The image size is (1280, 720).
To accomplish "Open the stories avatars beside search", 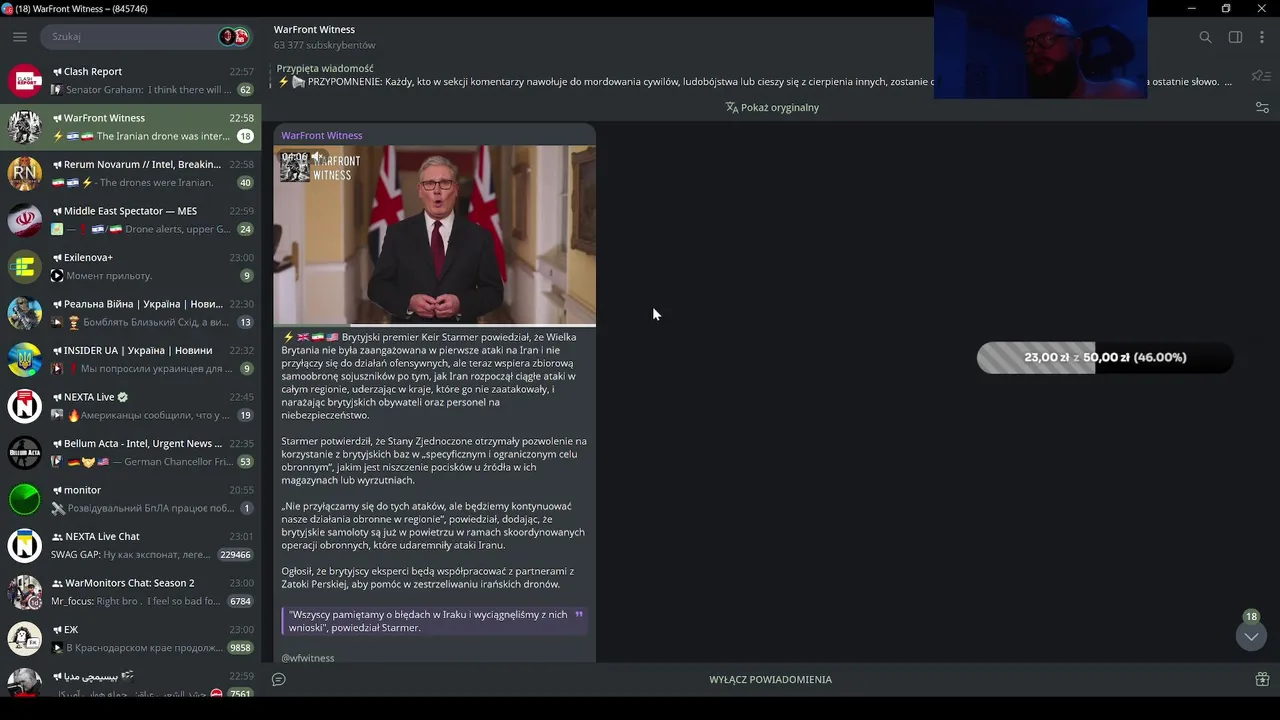I will 234,37.
